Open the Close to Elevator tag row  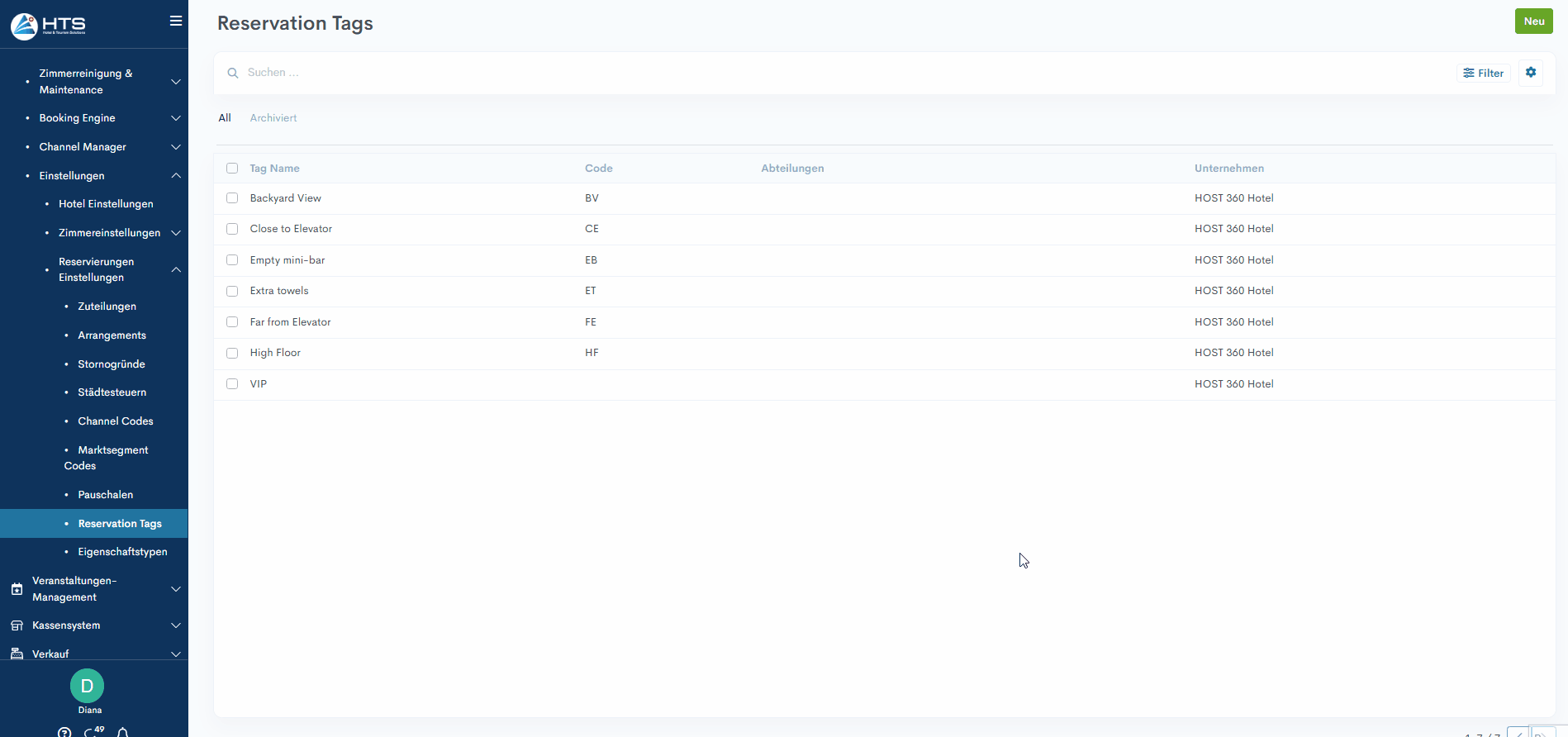pos(291,229)
